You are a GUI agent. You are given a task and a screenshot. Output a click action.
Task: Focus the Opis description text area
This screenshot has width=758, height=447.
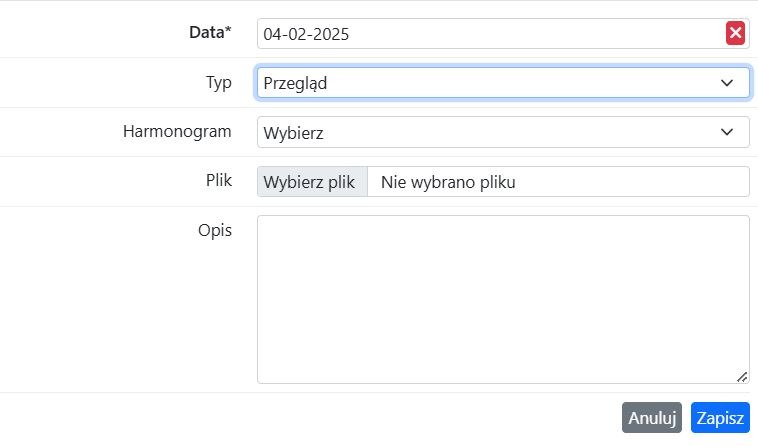point(503,300)
